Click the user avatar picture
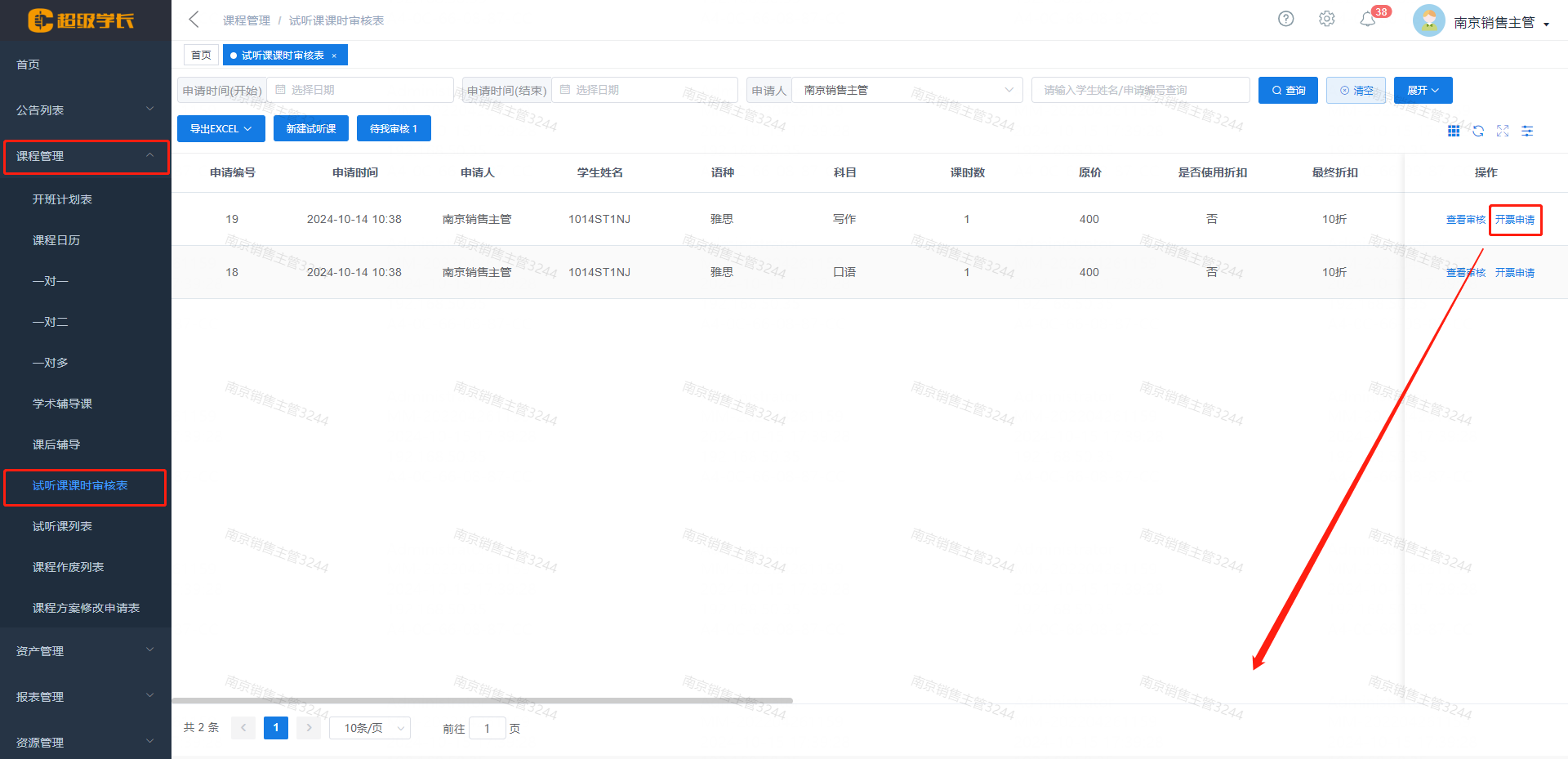This screenshot has height=759, width=1568. [1428, 21]
